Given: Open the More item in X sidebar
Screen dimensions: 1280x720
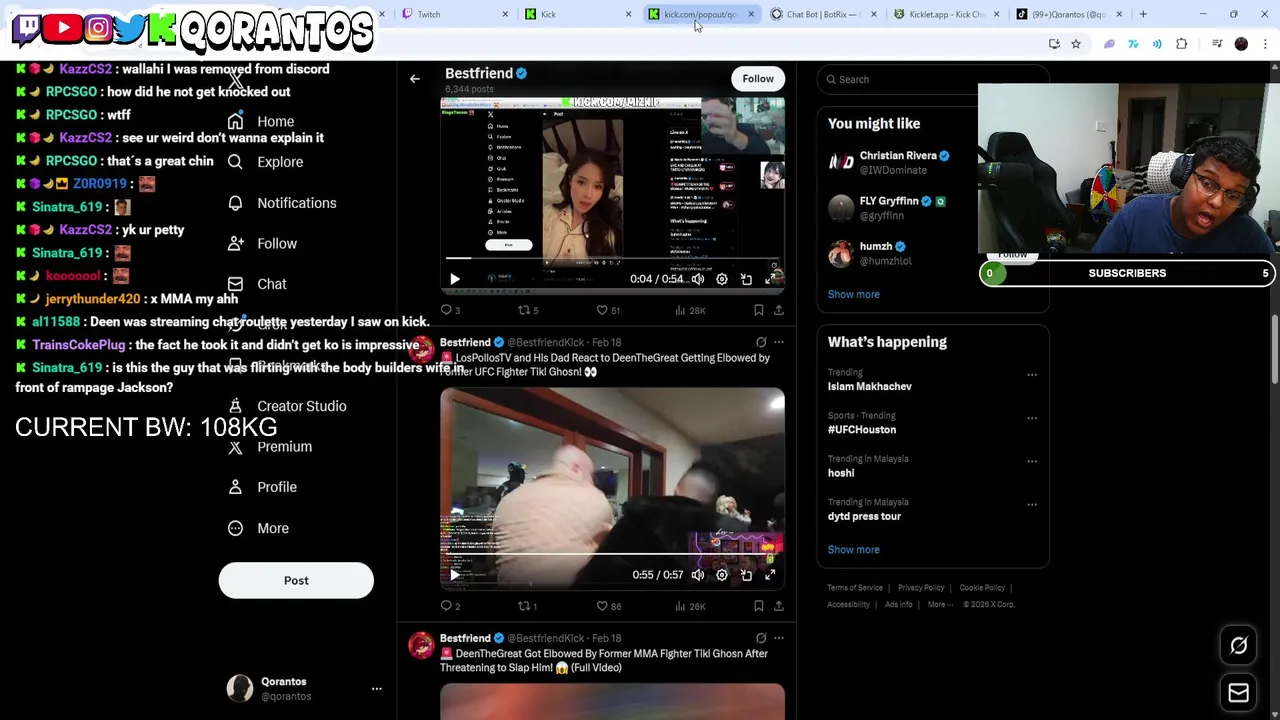Looking at the screenshot, I should tap(258, 528).
